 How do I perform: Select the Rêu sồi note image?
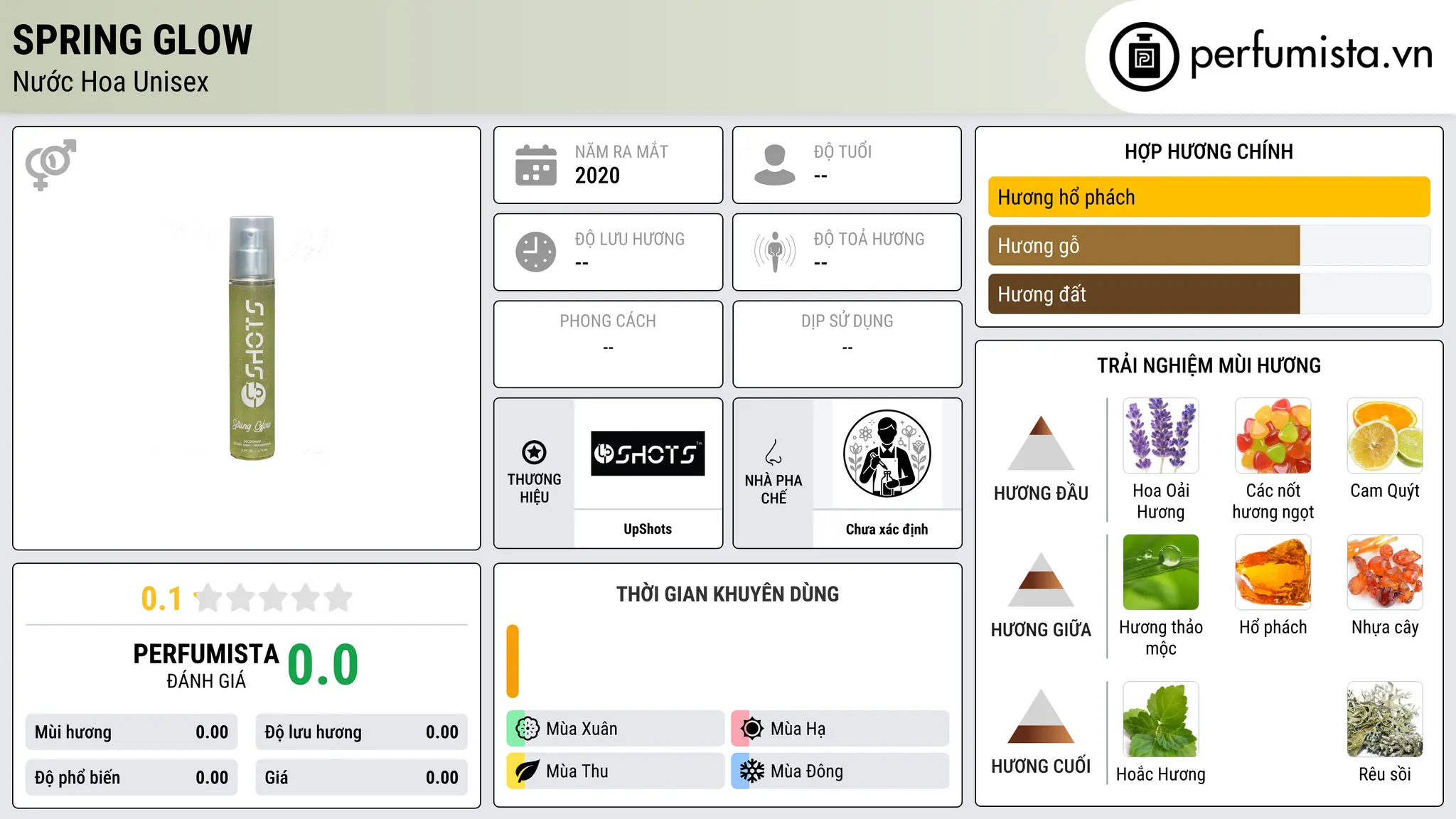click(x=1385, y=719)
